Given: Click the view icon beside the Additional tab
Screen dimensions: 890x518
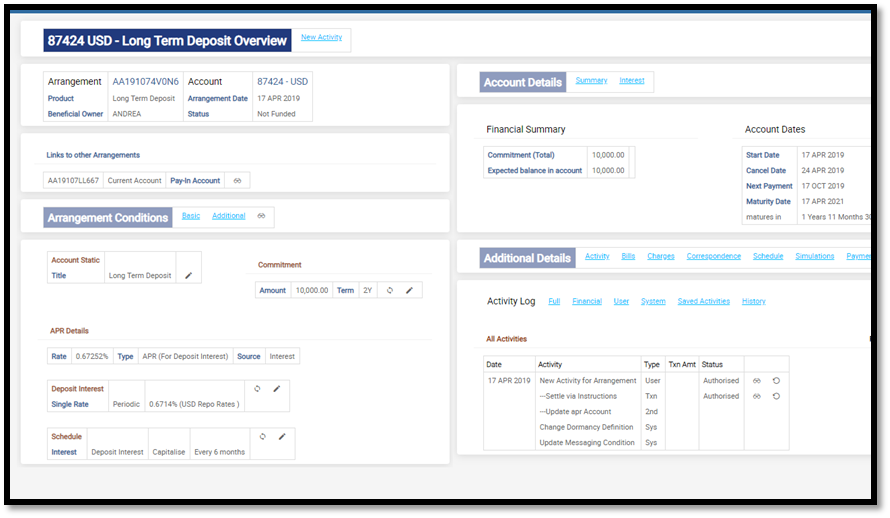Looking at the screenshot, I should pos(261,216).
